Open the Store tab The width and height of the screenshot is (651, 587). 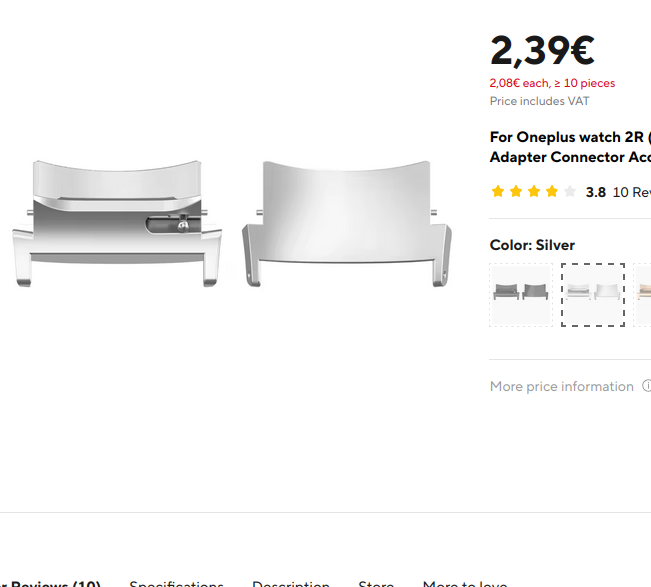(376, 584)
